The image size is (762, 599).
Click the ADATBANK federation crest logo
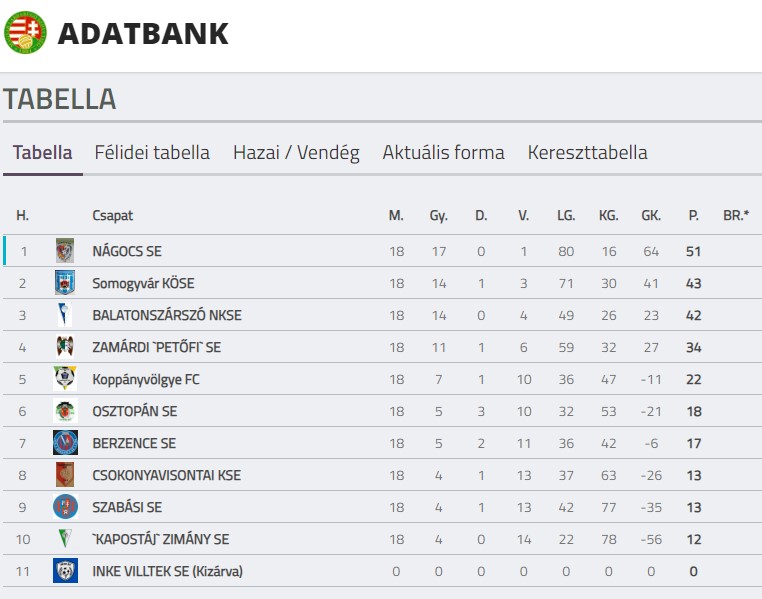pos(25,33)
